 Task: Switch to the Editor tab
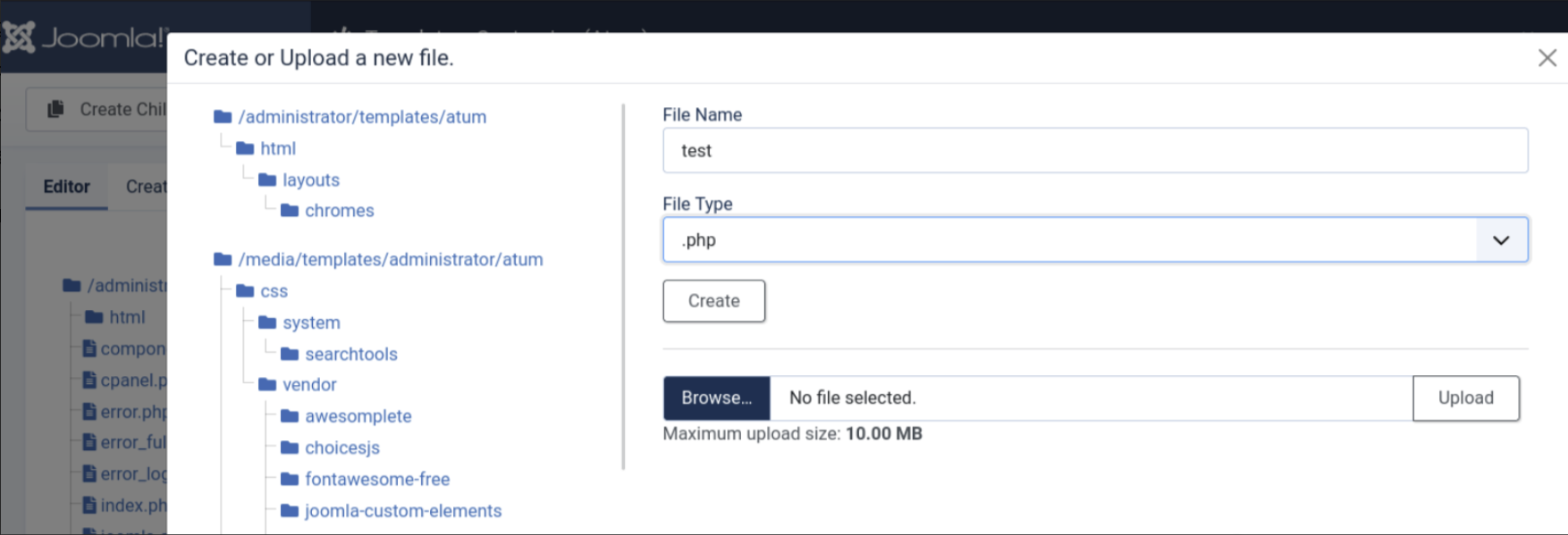pos(66,187)
